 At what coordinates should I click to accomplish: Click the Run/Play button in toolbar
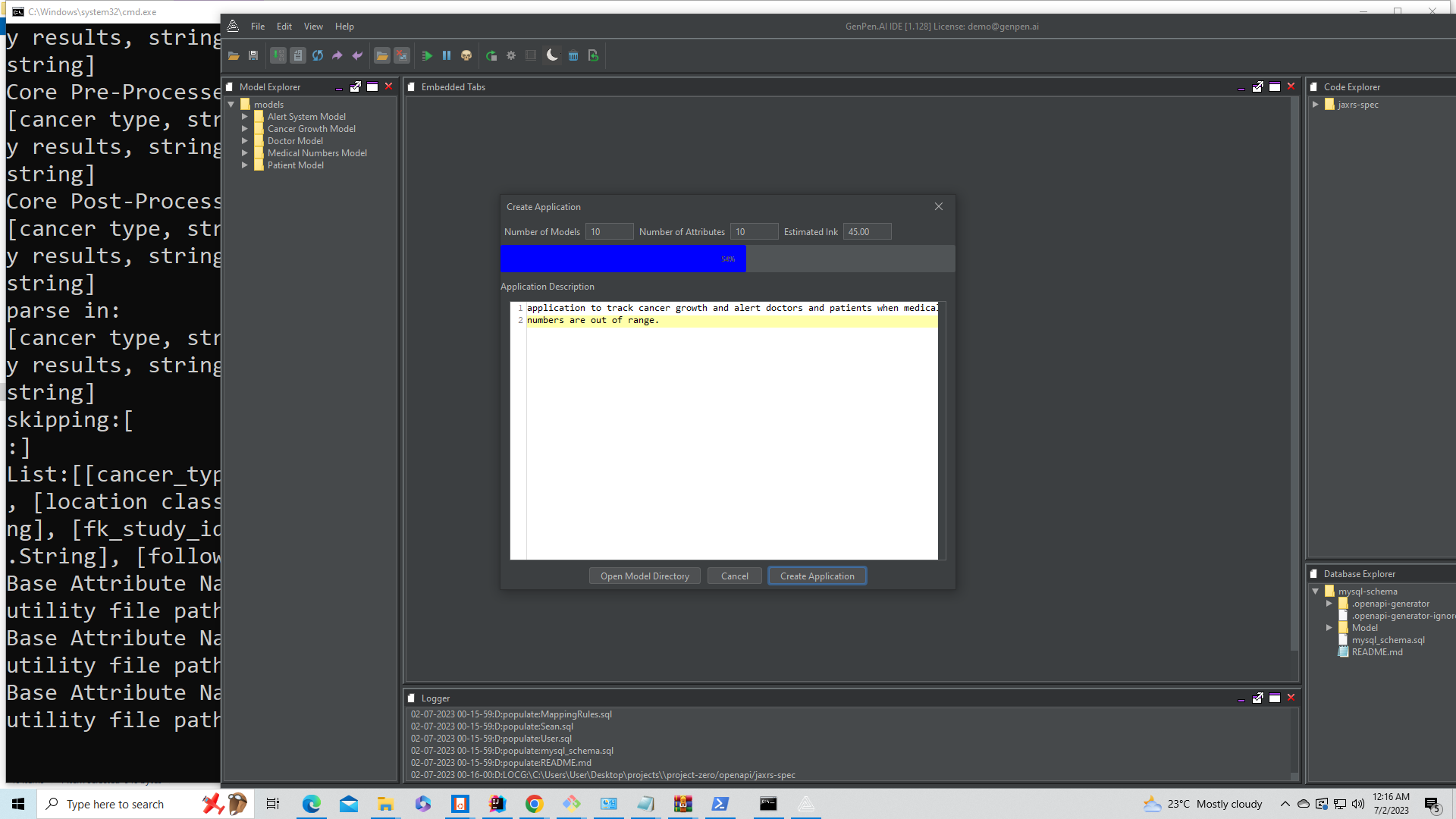point(427,55)
